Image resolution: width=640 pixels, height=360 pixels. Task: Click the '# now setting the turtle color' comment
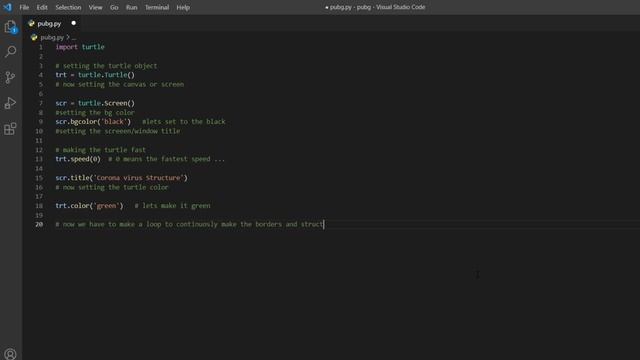click(112, 187)
